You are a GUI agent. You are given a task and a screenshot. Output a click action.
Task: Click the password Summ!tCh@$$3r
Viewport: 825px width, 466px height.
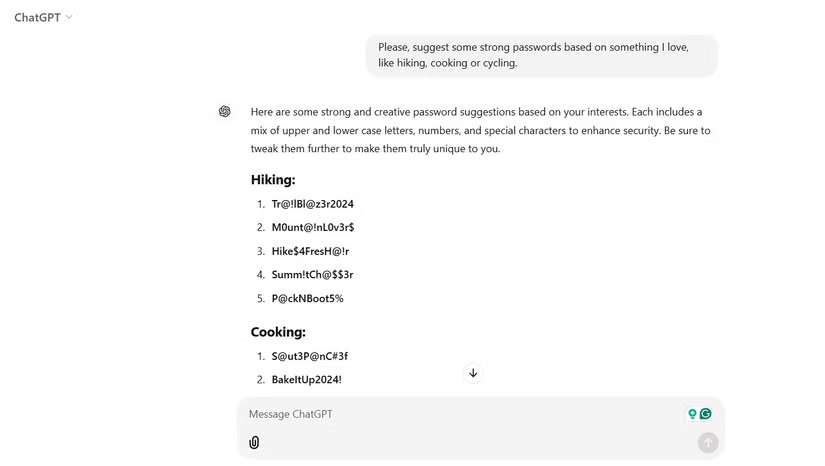click(312, 275)
